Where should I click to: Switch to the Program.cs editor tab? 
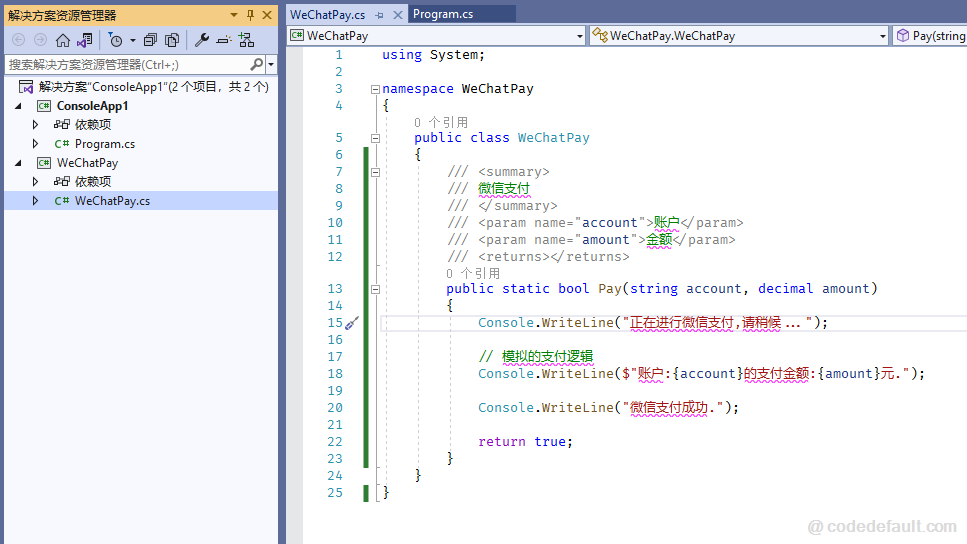443,14
